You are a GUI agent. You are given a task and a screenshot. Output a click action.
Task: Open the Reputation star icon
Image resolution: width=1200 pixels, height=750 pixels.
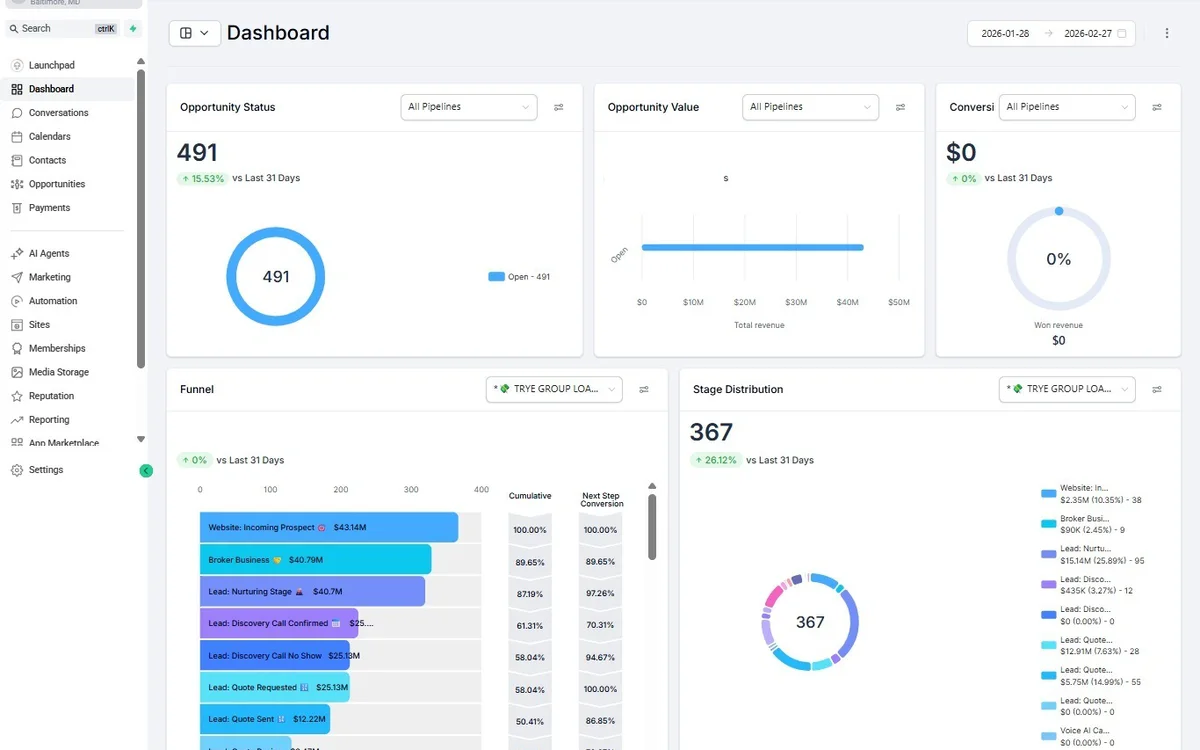pyautogui.click(x=17, y=396)
